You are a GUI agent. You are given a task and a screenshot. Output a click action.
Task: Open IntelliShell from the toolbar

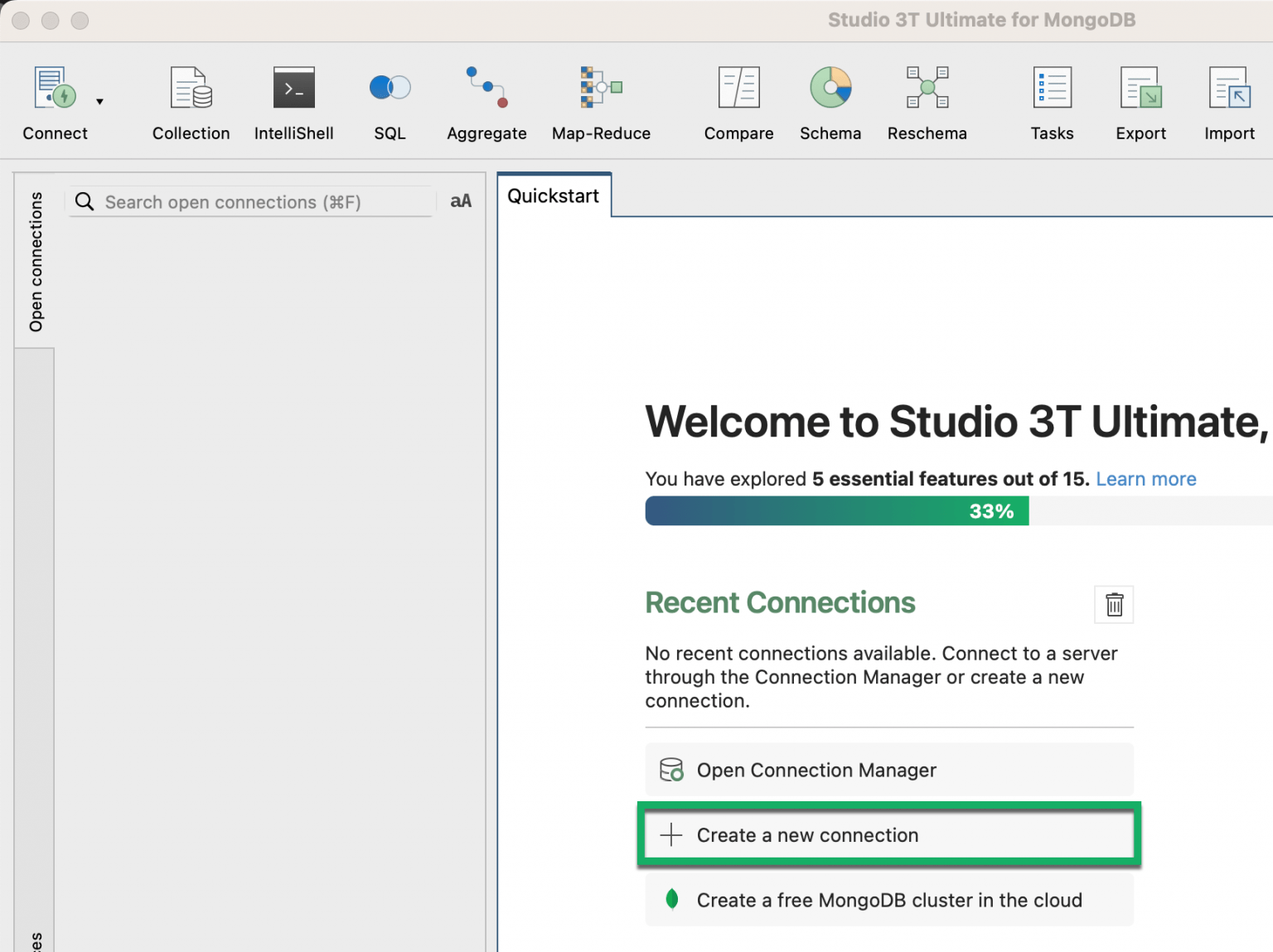[294, 99]
